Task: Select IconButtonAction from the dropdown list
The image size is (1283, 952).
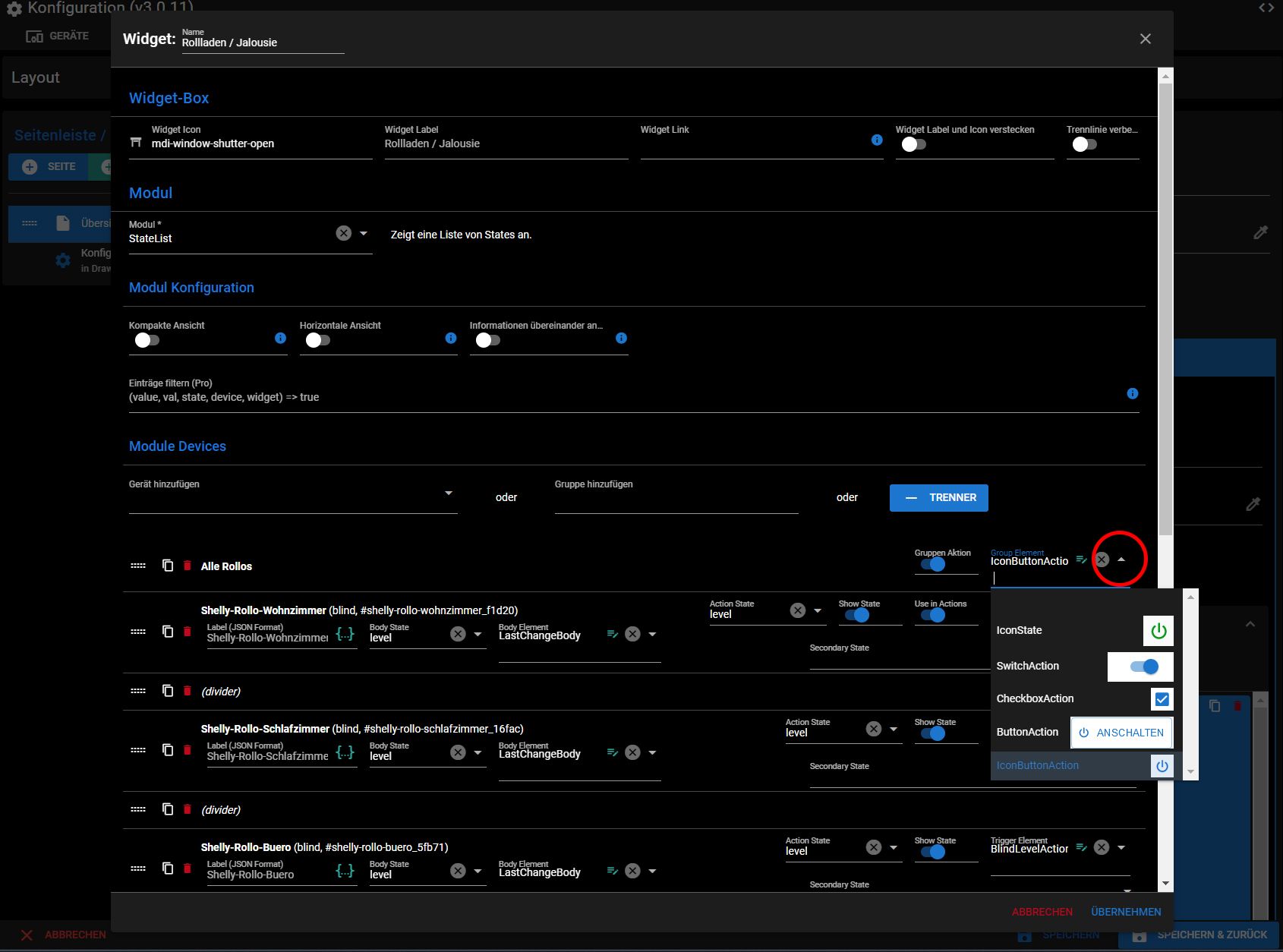Action: 1086,765
